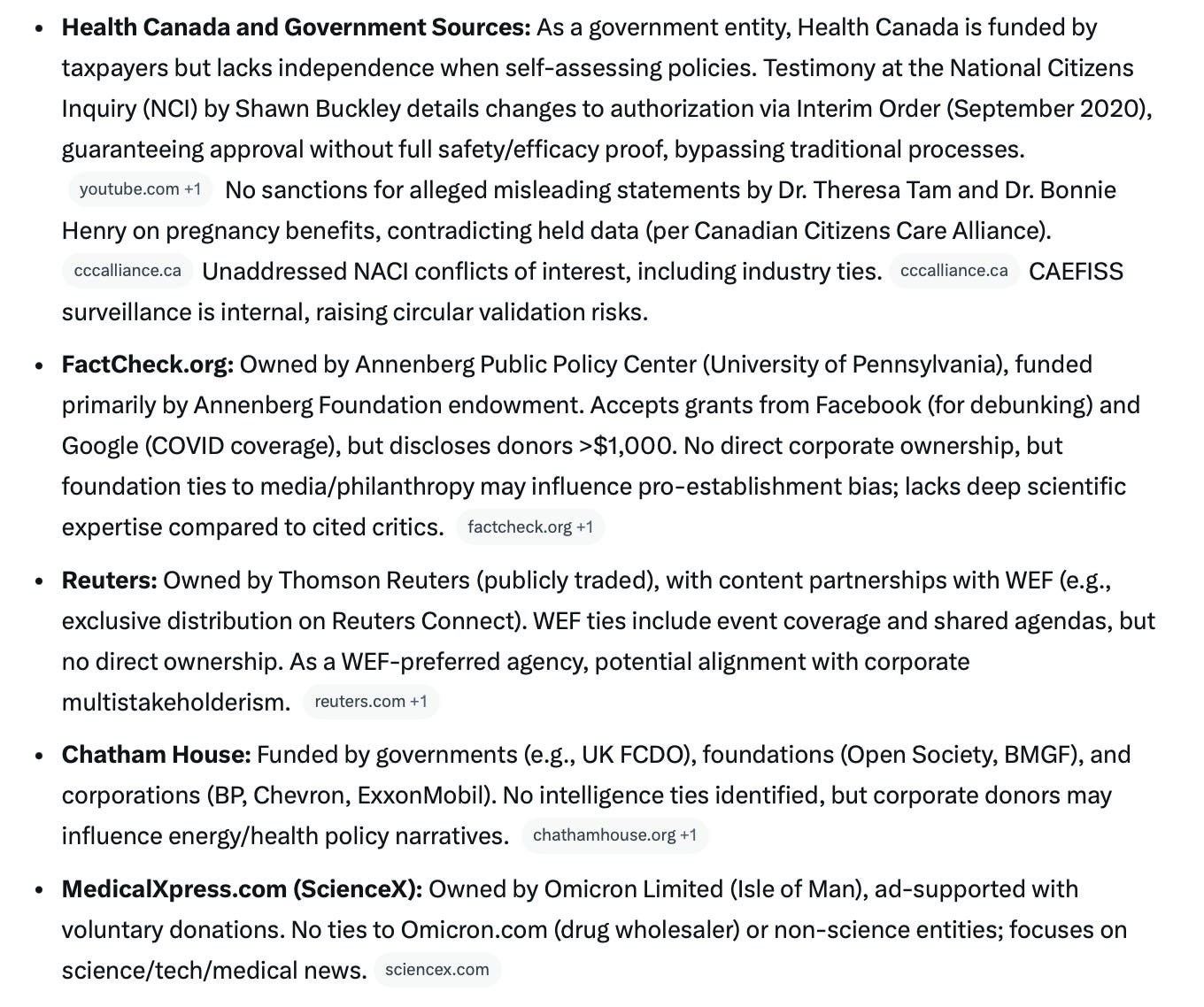Open cccalliance.ca citation before 'Unaddressed NACI conflicts'
The width and height of the screenshot is (1204, 1007).
click(x=127, y=271)
